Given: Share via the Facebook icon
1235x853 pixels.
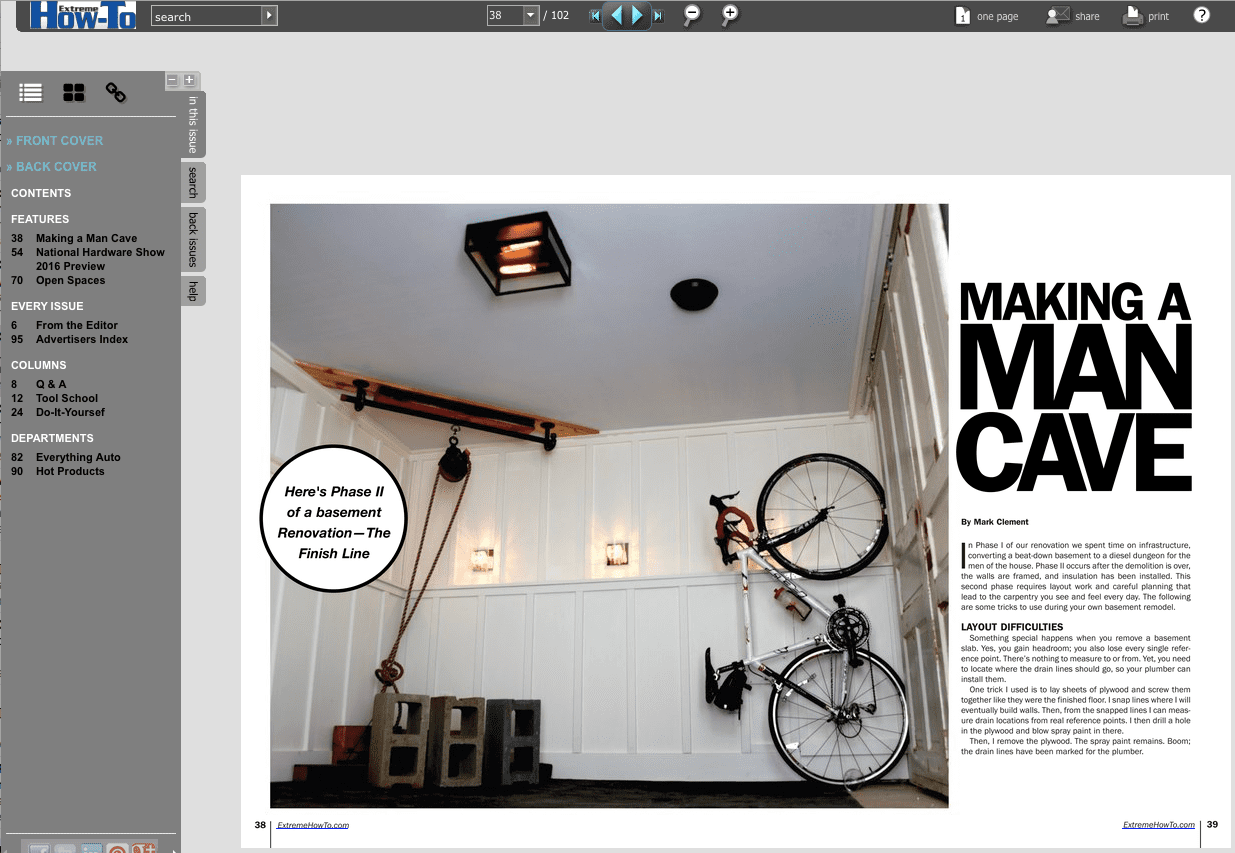Looking at the screenshot, I should pyautogui.click(x=39, y=848).
